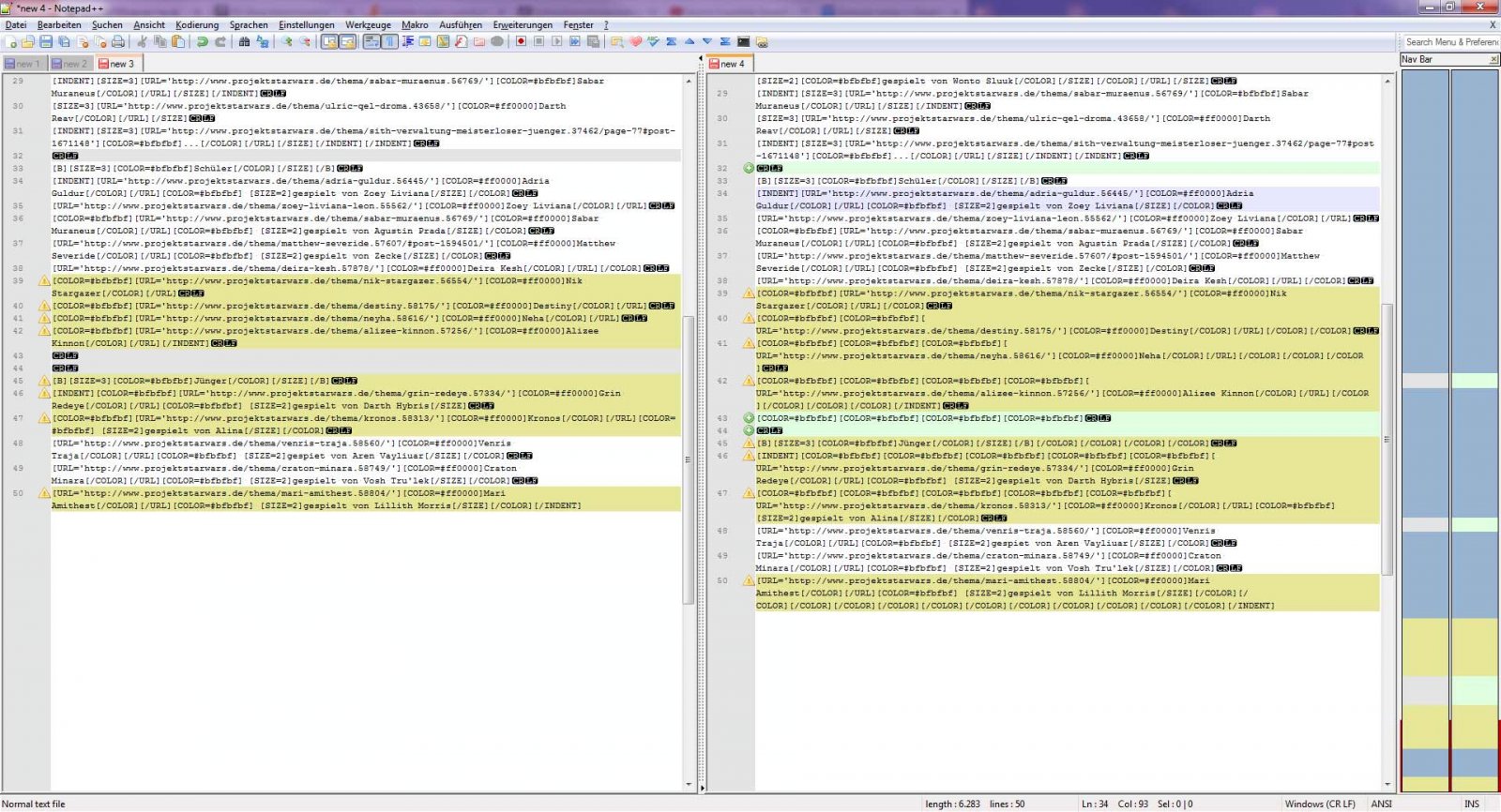
Task: Click Save recorded macro icon
Action: [593, 41]
